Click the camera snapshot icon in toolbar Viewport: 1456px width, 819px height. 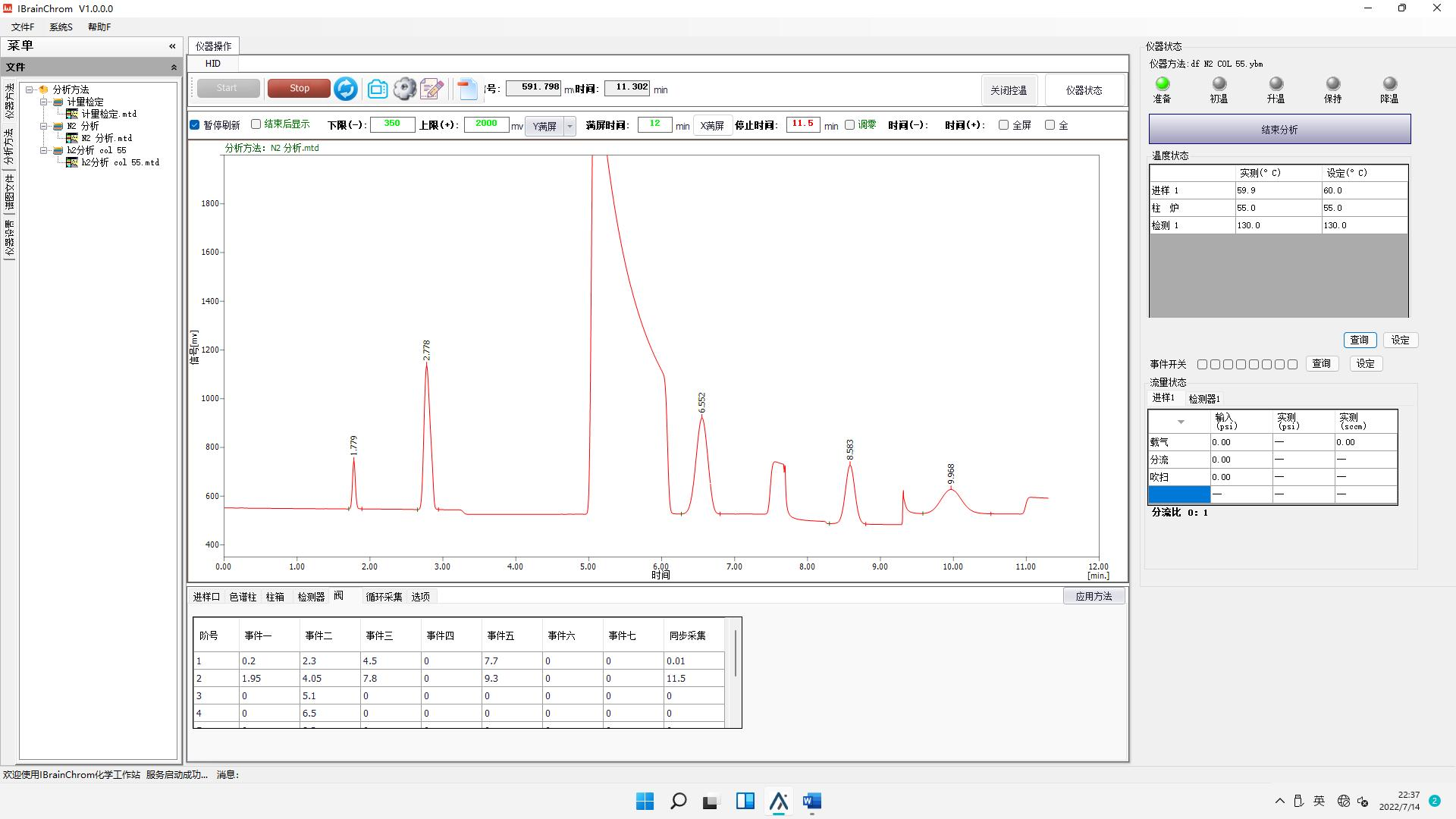377,89
